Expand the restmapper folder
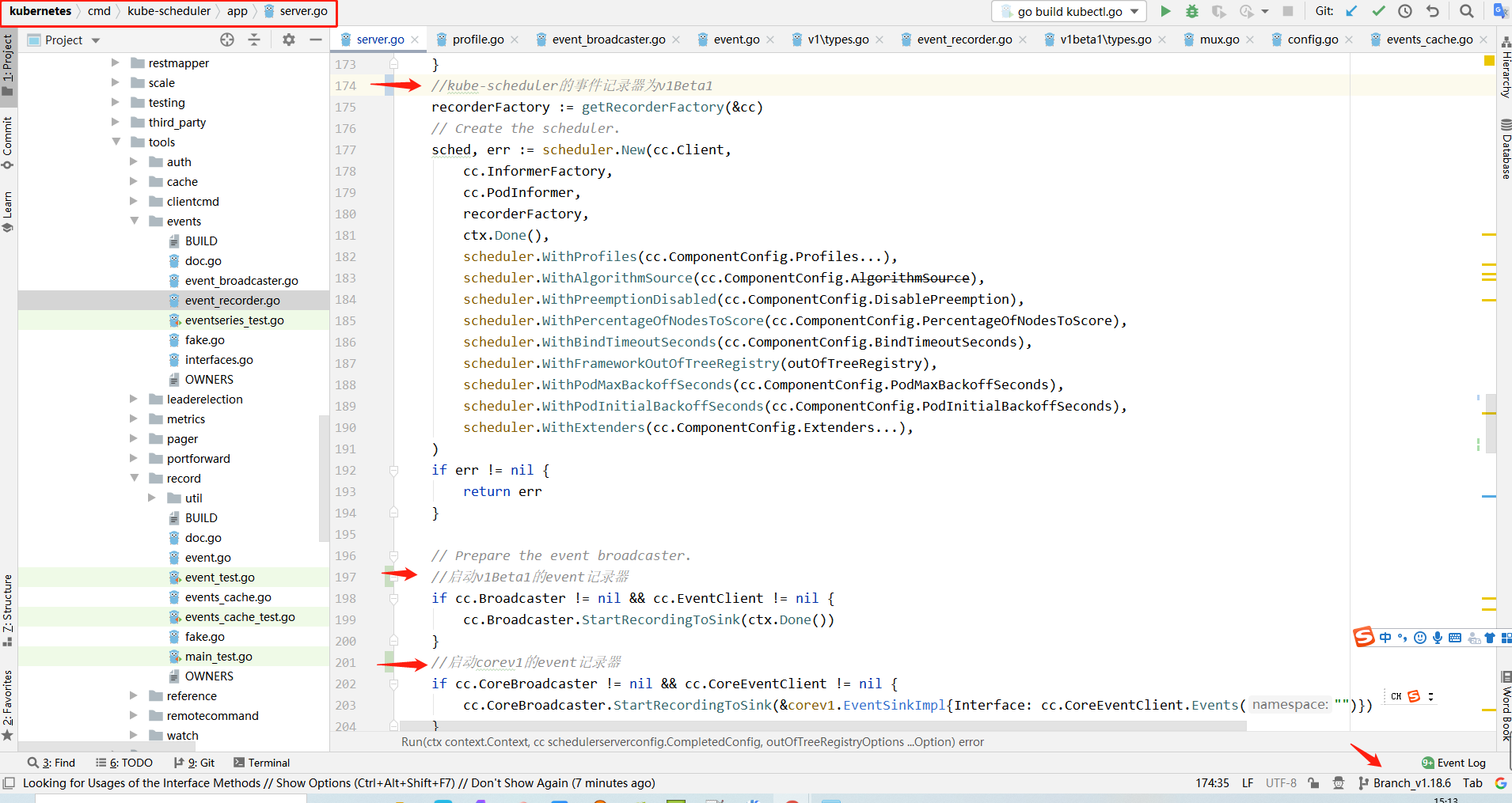 click(x=116, y=62)
